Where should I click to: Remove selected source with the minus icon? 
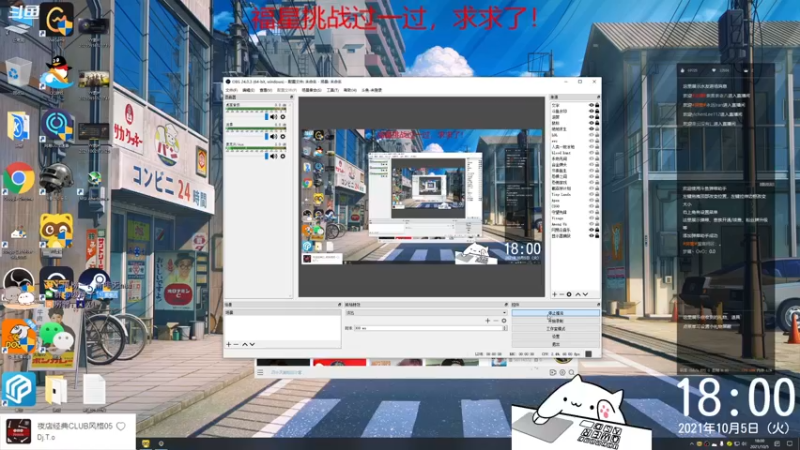[562, 294]
